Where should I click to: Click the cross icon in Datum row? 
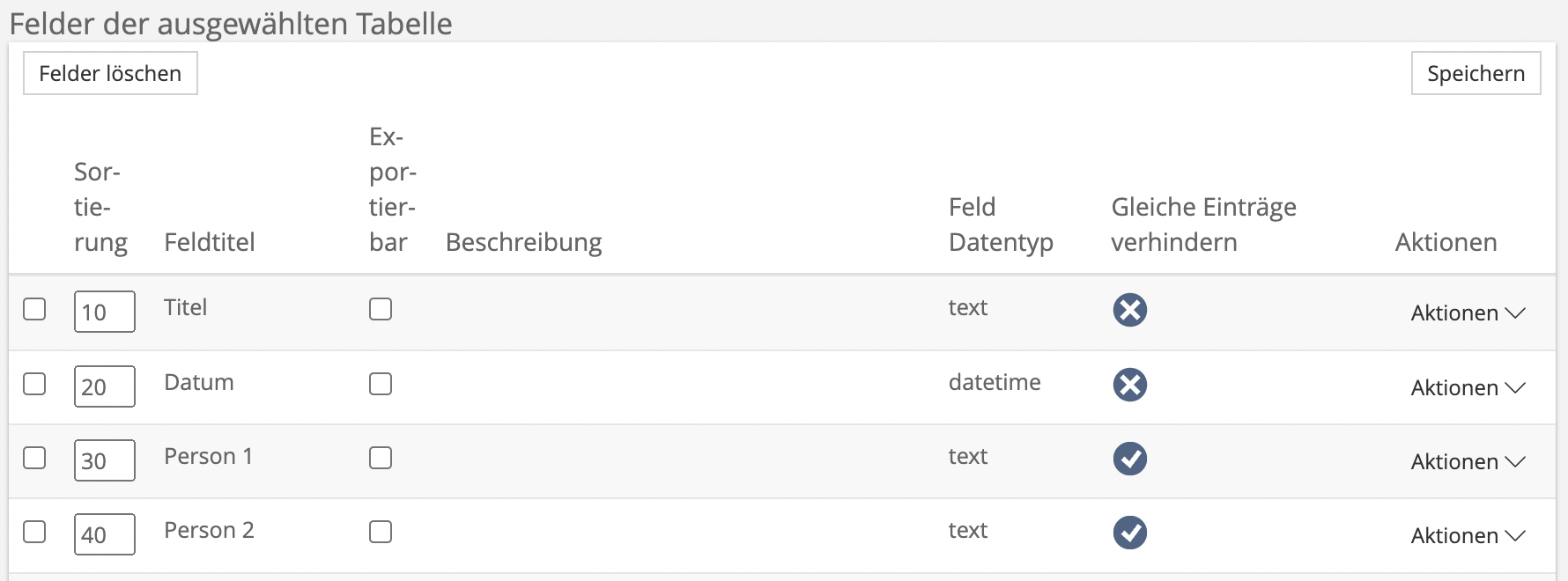click(1129, 385)
